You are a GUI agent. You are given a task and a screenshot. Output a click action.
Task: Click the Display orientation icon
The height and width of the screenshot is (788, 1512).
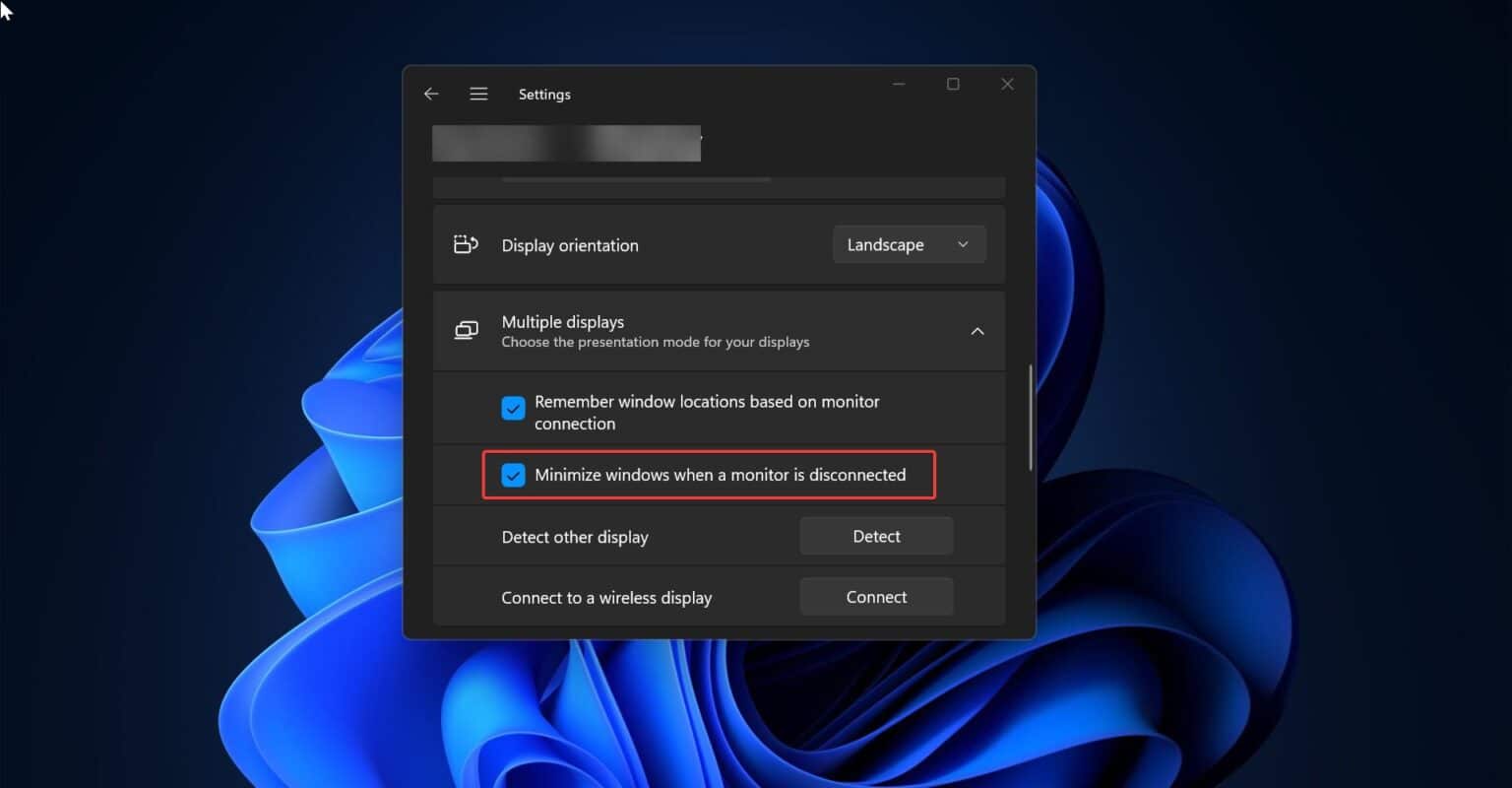pos(465,243)
